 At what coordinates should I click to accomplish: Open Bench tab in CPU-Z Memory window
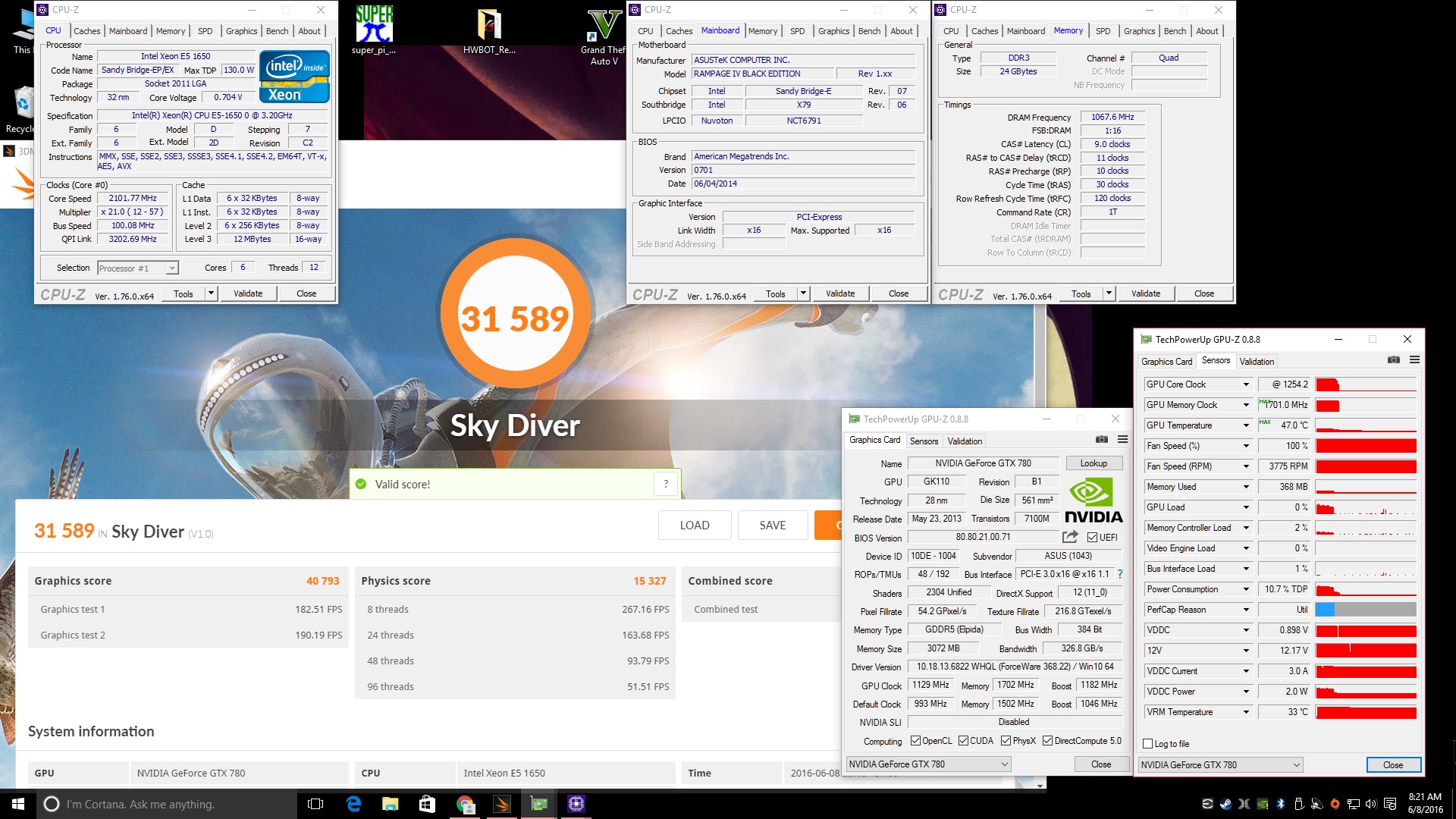click(1175, 31)
